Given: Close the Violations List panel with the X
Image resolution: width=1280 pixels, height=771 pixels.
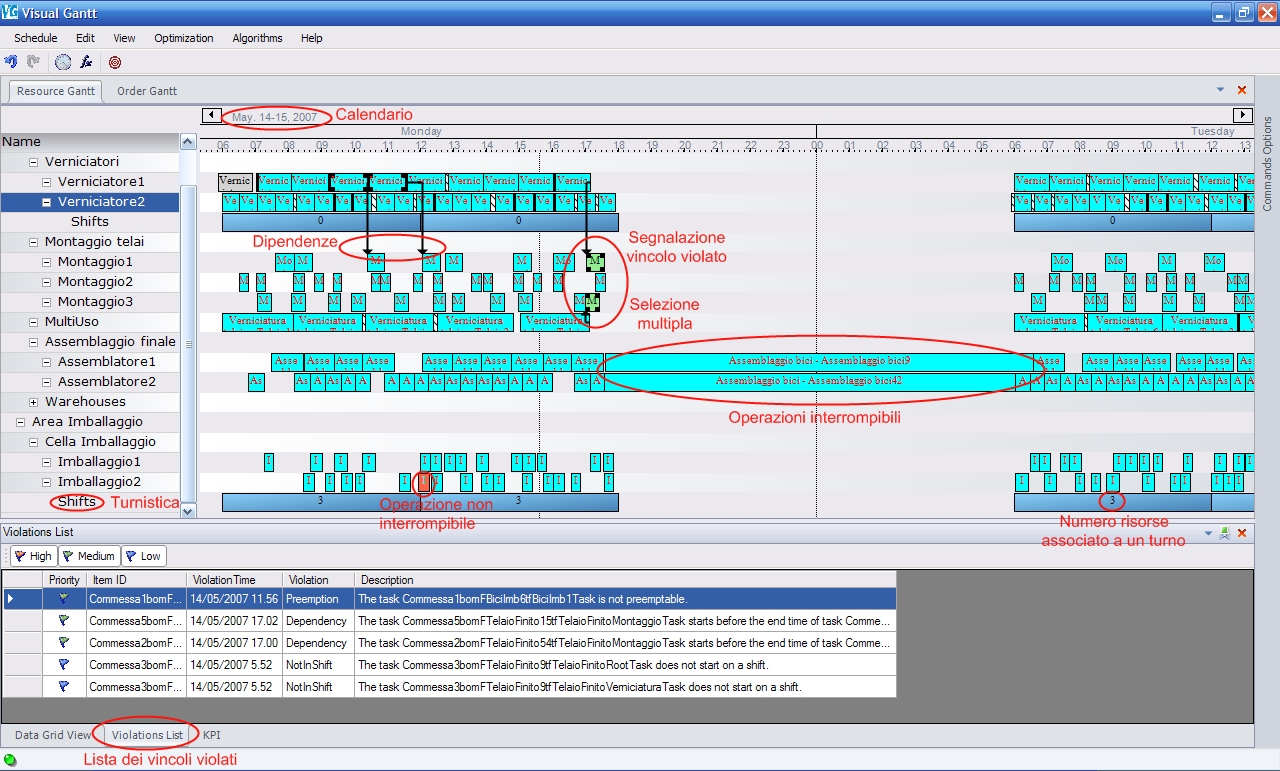Looking at the screenshot, I should tap(1242, 534).
